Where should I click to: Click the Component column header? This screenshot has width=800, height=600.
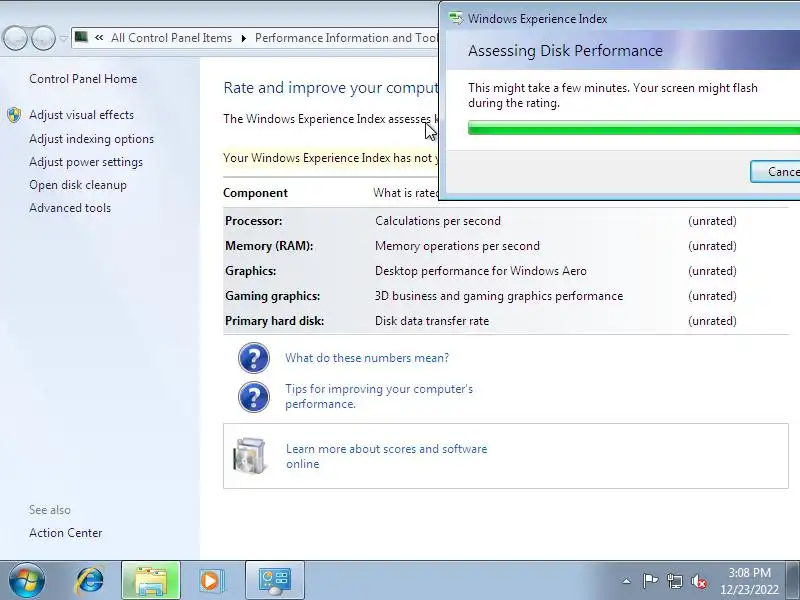[255, 193]
